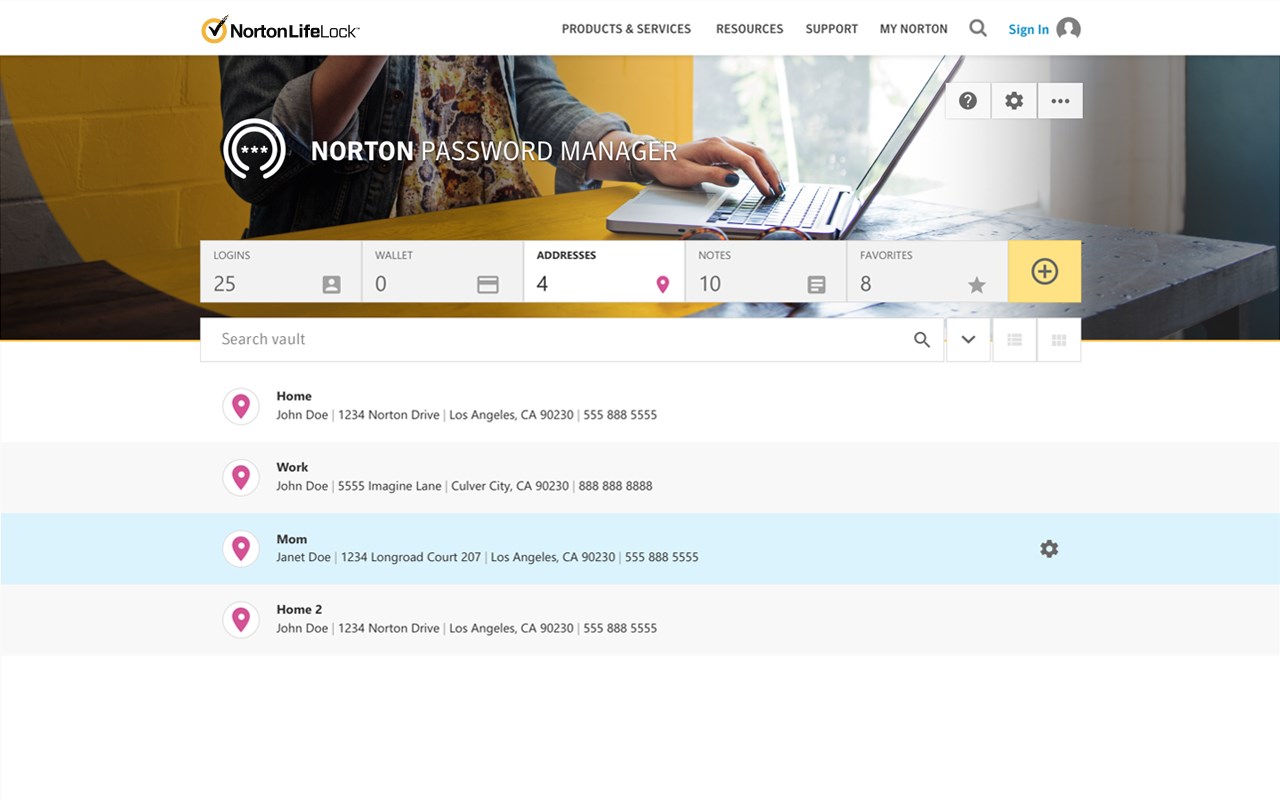The height and width of the screenshot is (800, 1280).
Task: Switch to list view layout
Action: (x=1014, y=340)
